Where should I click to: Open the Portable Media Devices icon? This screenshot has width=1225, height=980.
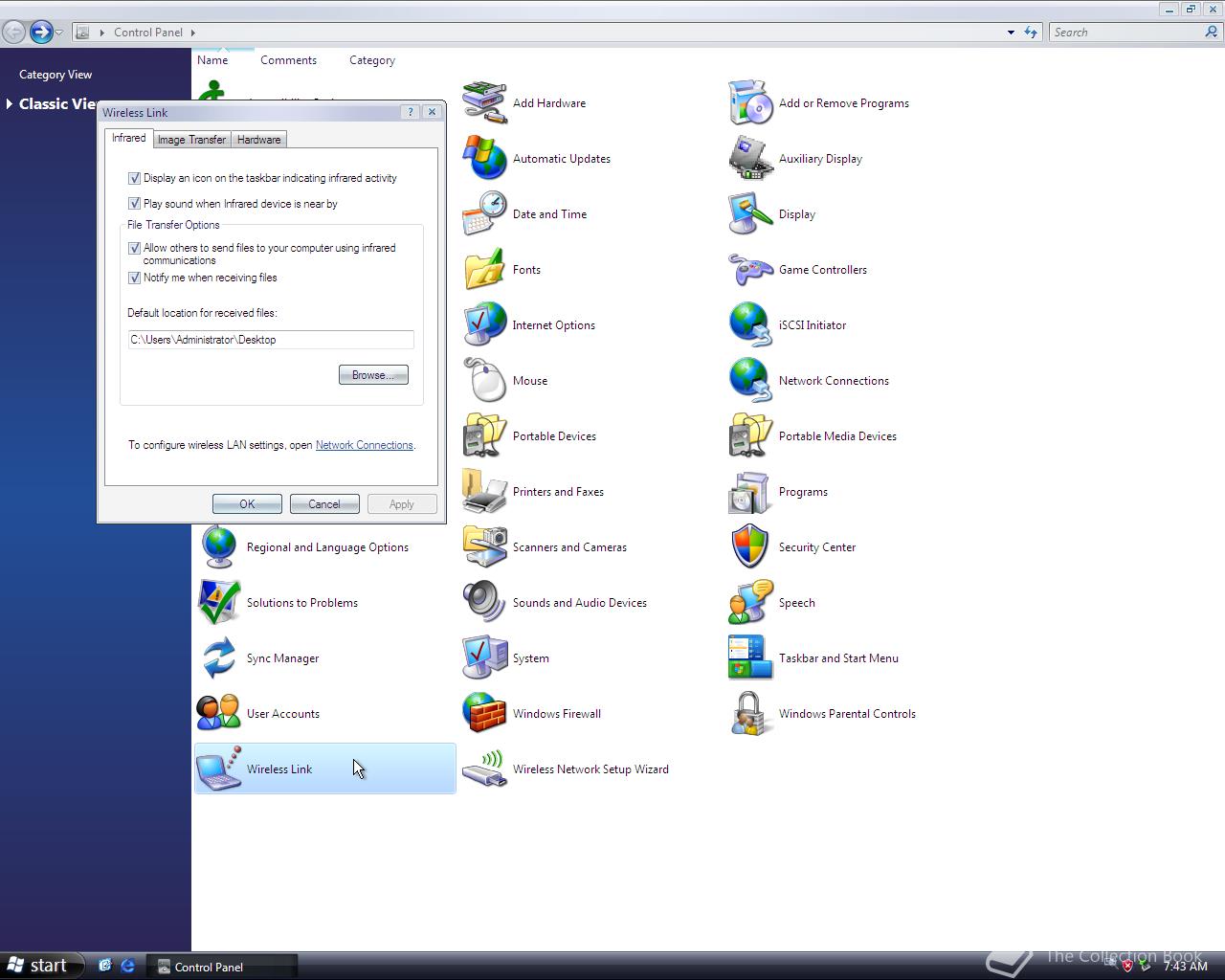tap(750, 436)
